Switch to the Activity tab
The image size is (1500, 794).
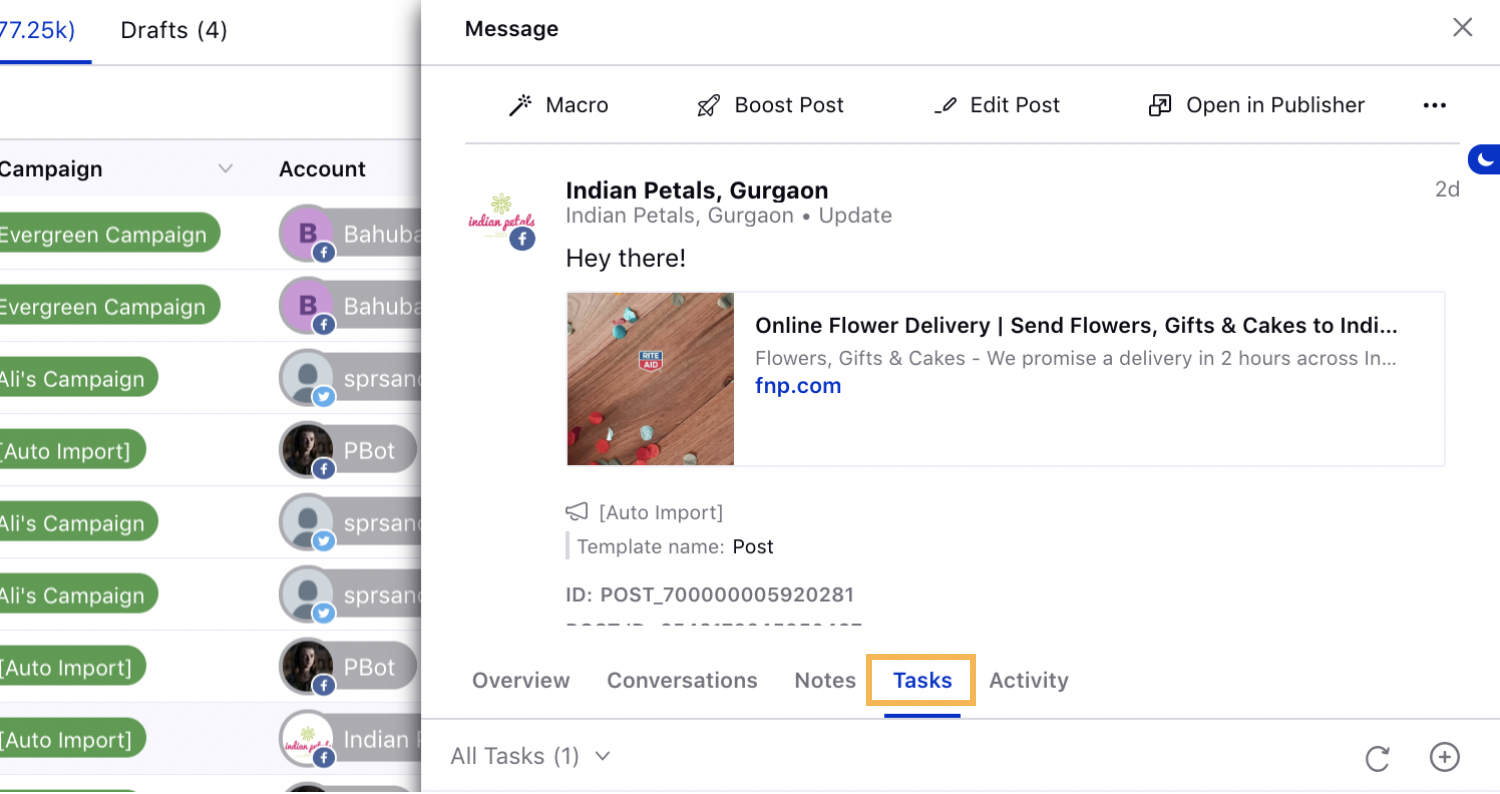tap(1029, 680)
